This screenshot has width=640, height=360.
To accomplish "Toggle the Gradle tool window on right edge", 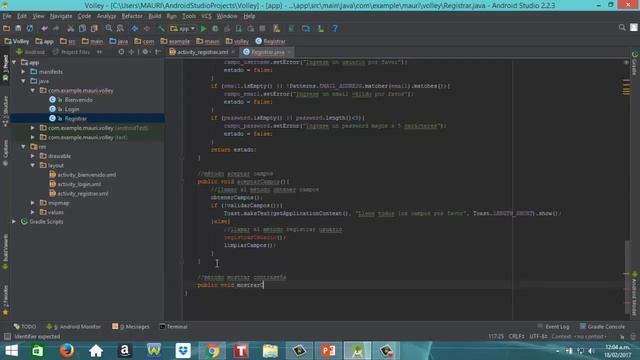I will pos(635,63).
